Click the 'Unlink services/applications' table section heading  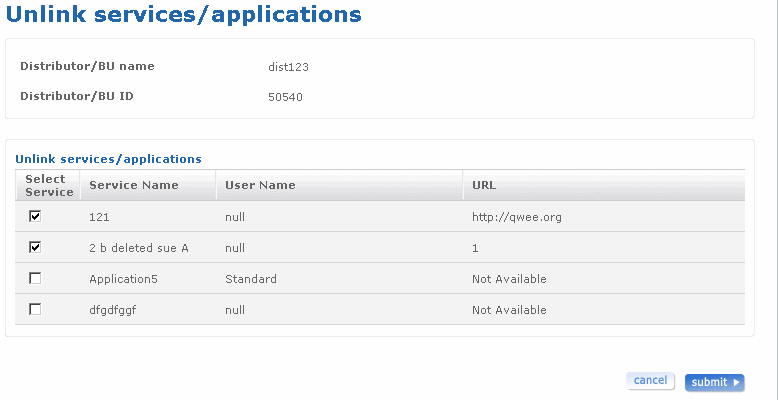[108, 159]
